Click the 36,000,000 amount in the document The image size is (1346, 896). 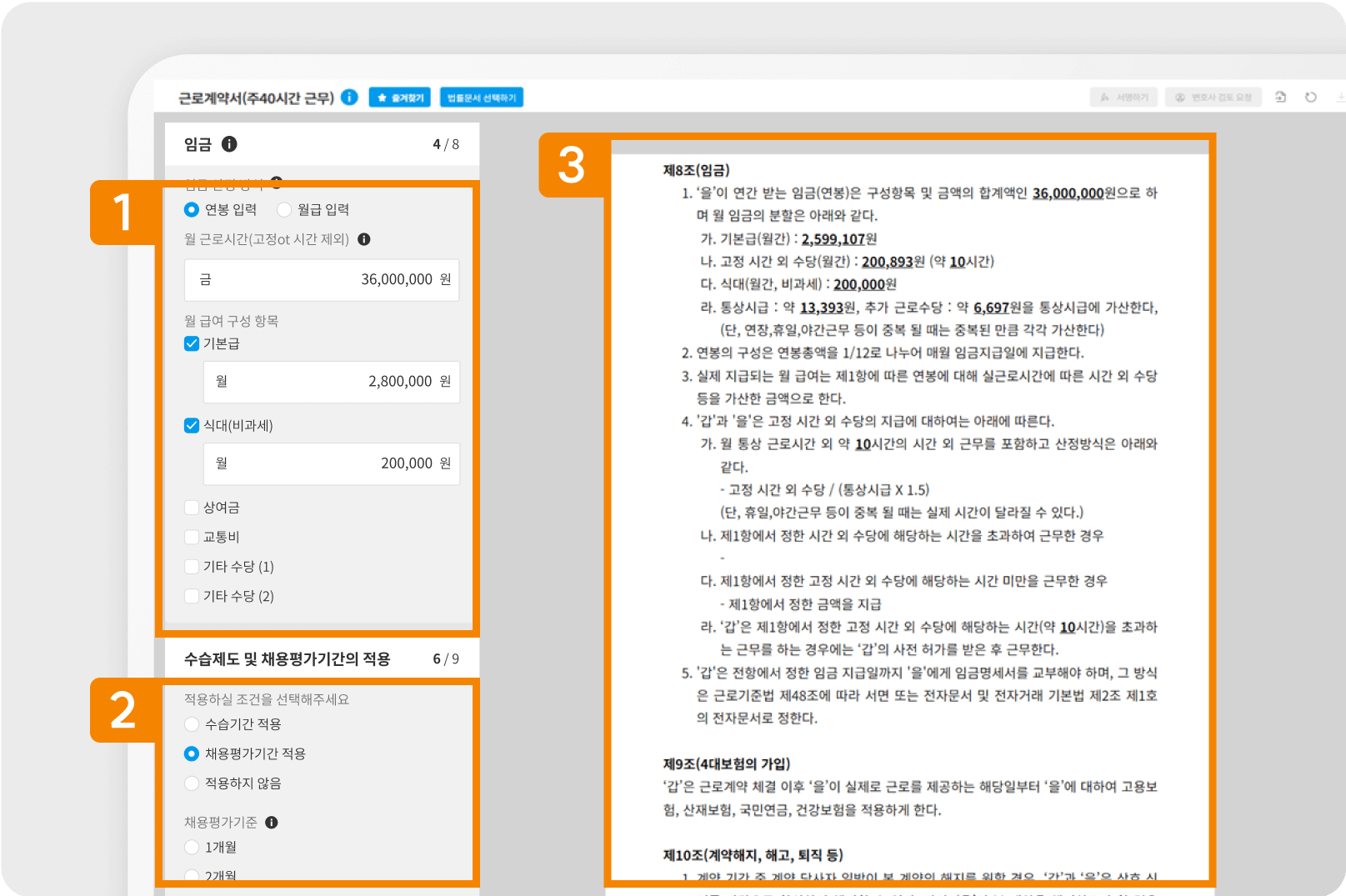(x=1068, y=193)
